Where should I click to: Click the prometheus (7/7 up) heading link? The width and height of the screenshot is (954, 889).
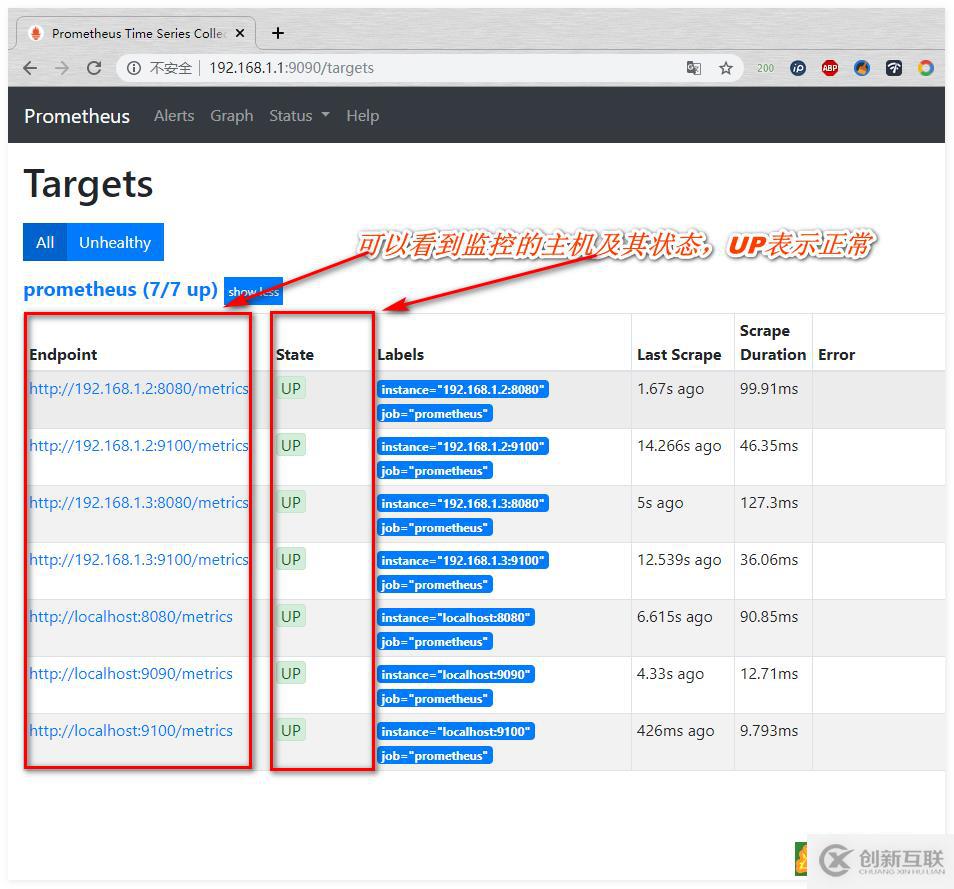point(120,289)
